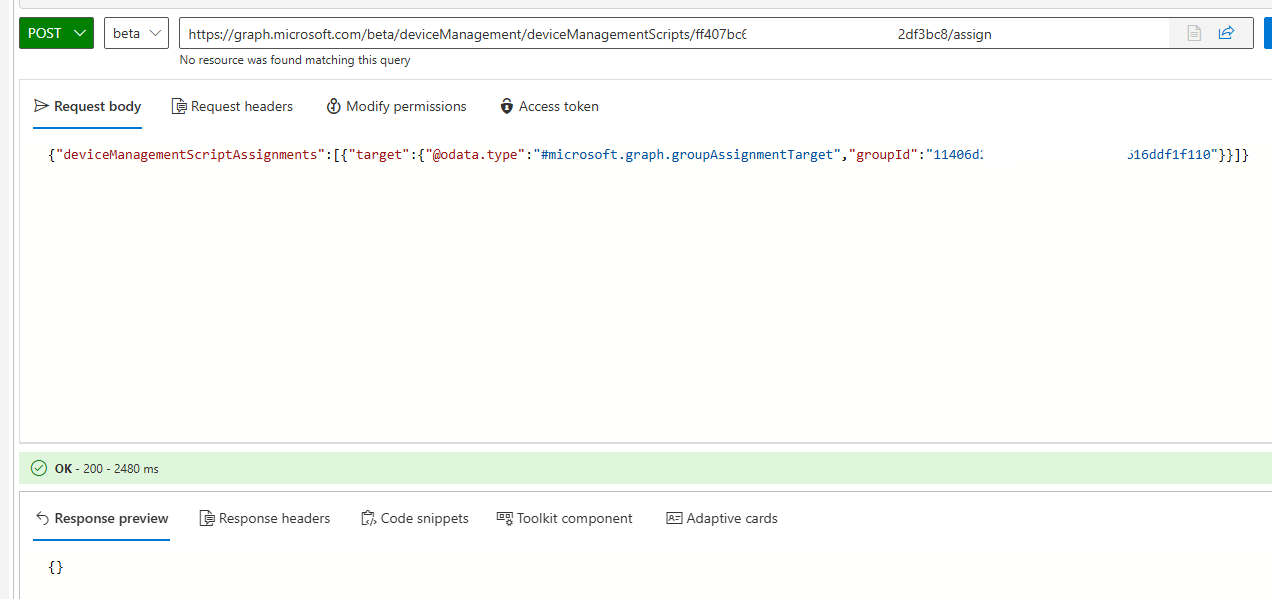Click the Code snippets icon
Image resolution: width=1272 pixels, height=599 pixels.
point(368,518)
